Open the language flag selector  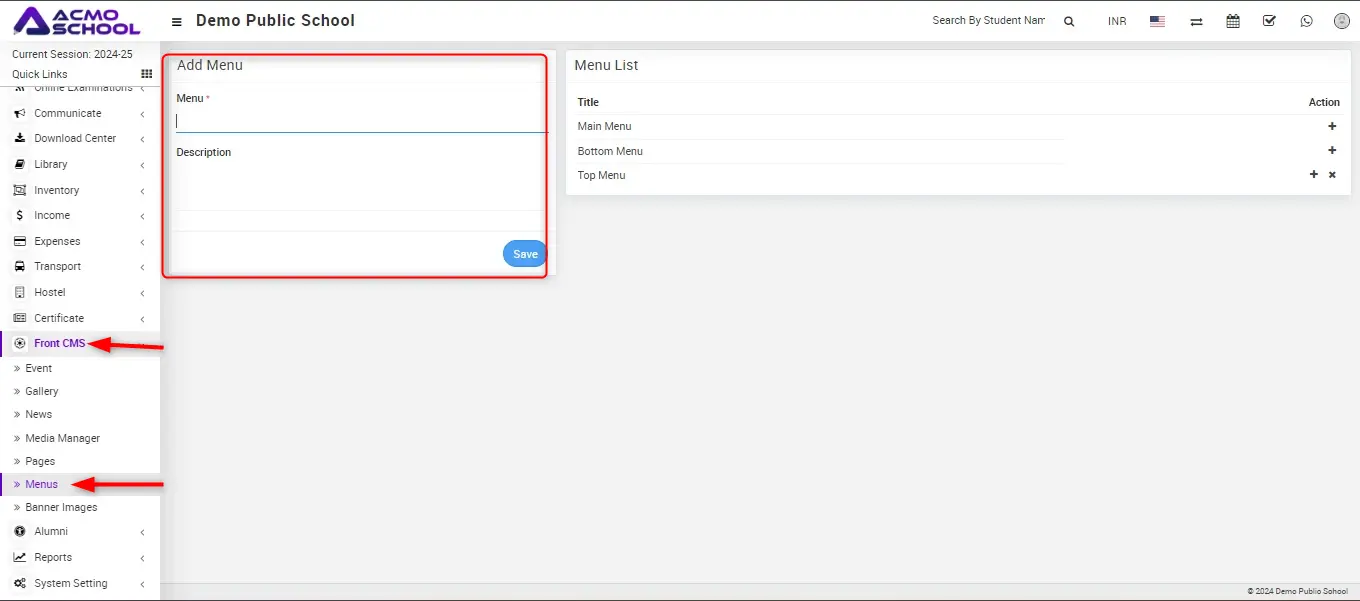(1157, 21)
